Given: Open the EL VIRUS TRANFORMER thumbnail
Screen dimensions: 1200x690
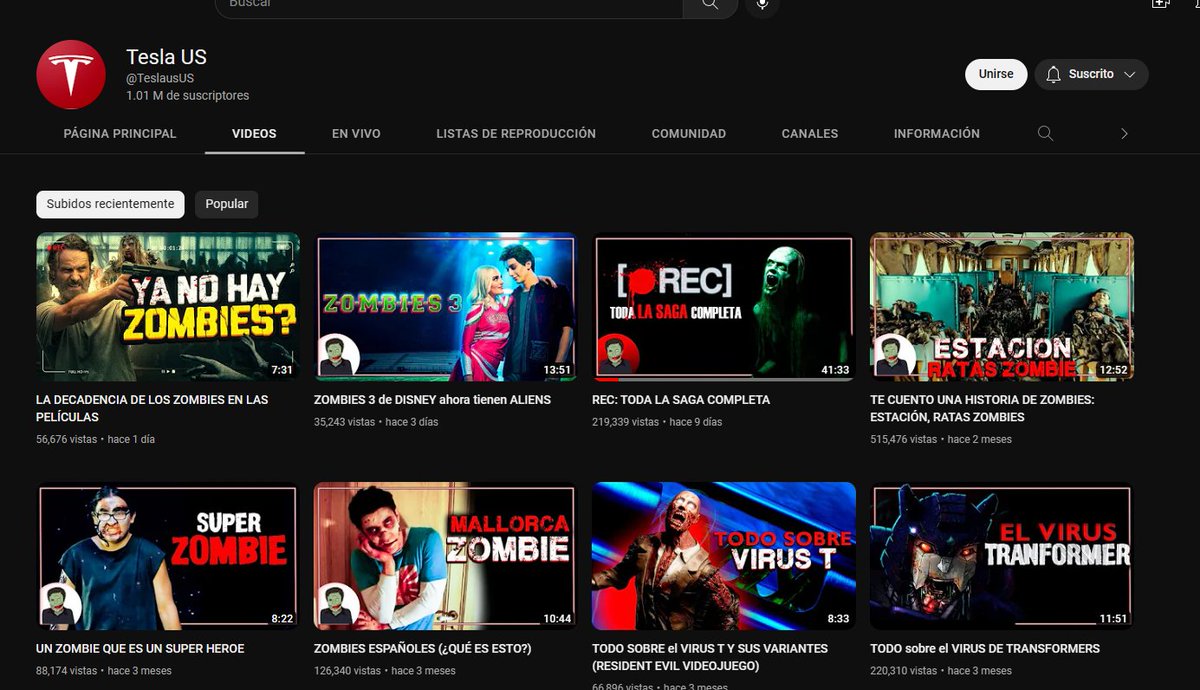Looking at the screenshot, I should tap(1002, 556).
